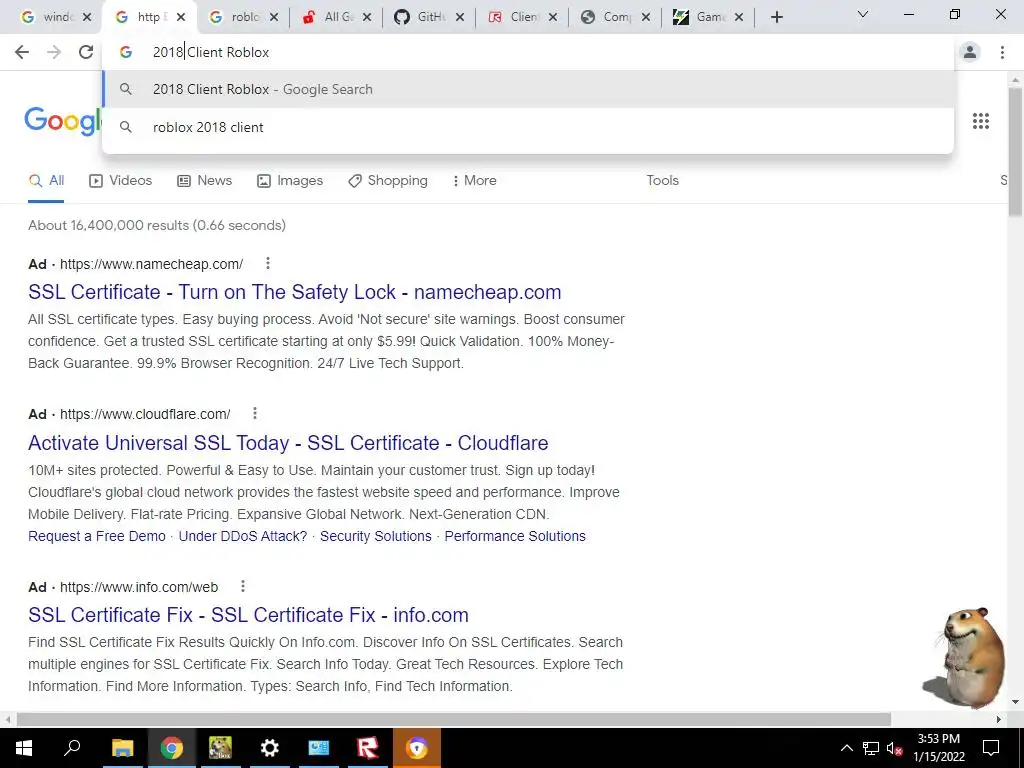Viewport: 1024px width, 768px height.
Task: Switch to Videos results
Action: click(120, 181)
